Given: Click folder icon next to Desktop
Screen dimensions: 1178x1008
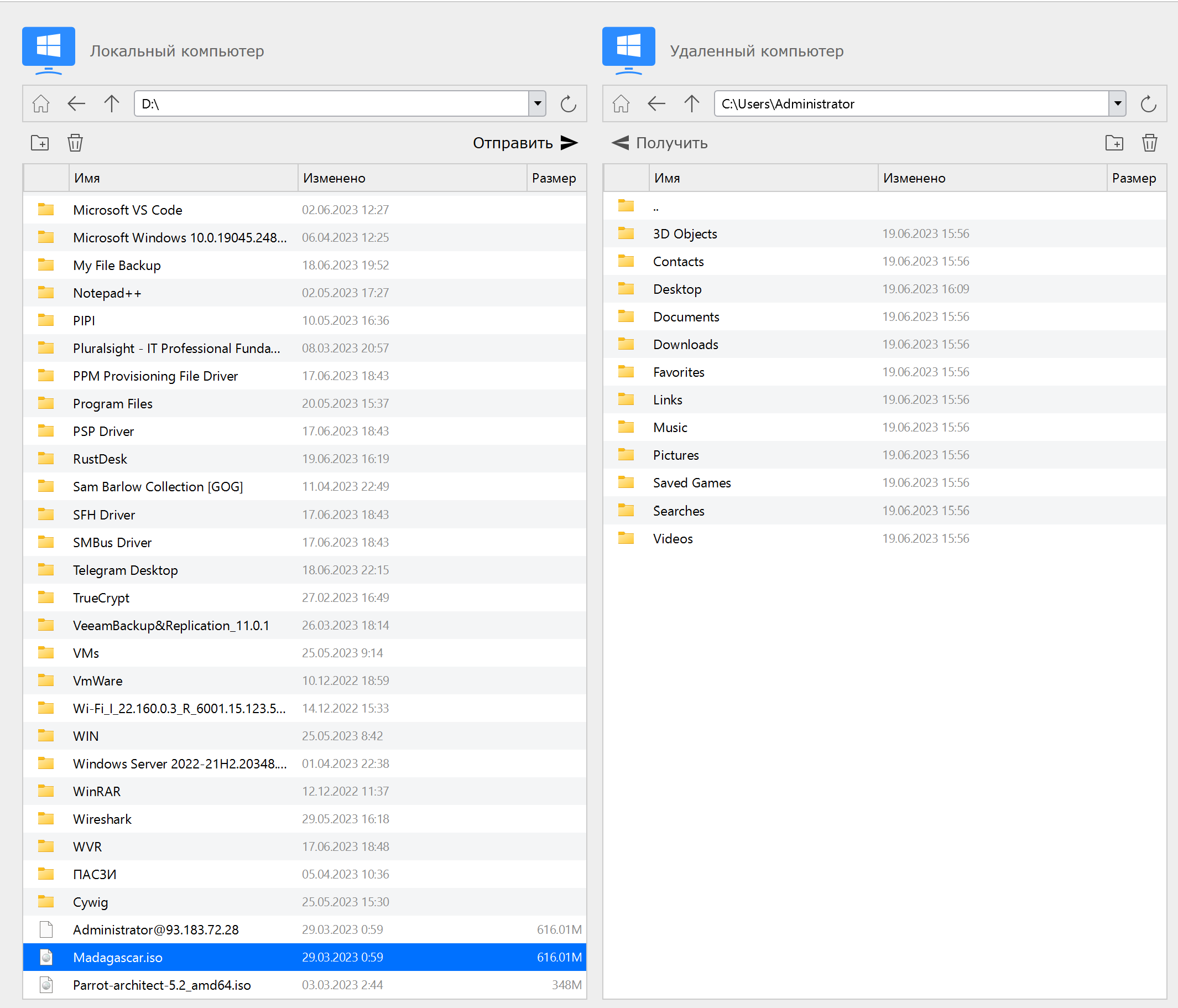Looking at the screenshot, I should (x=626, y=288).
